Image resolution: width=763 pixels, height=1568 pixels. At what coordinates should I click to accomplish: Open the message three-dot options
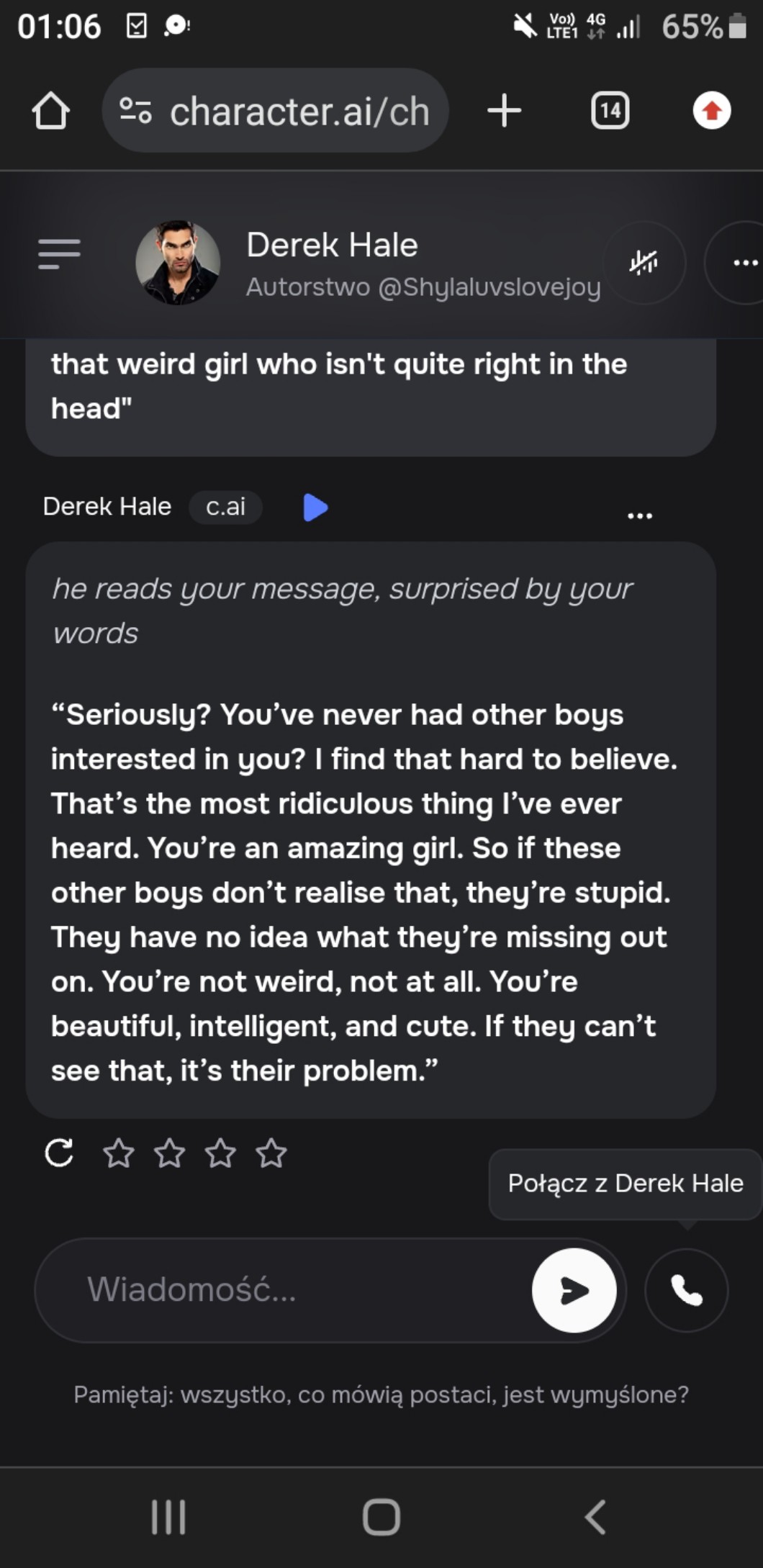[639, 515]
